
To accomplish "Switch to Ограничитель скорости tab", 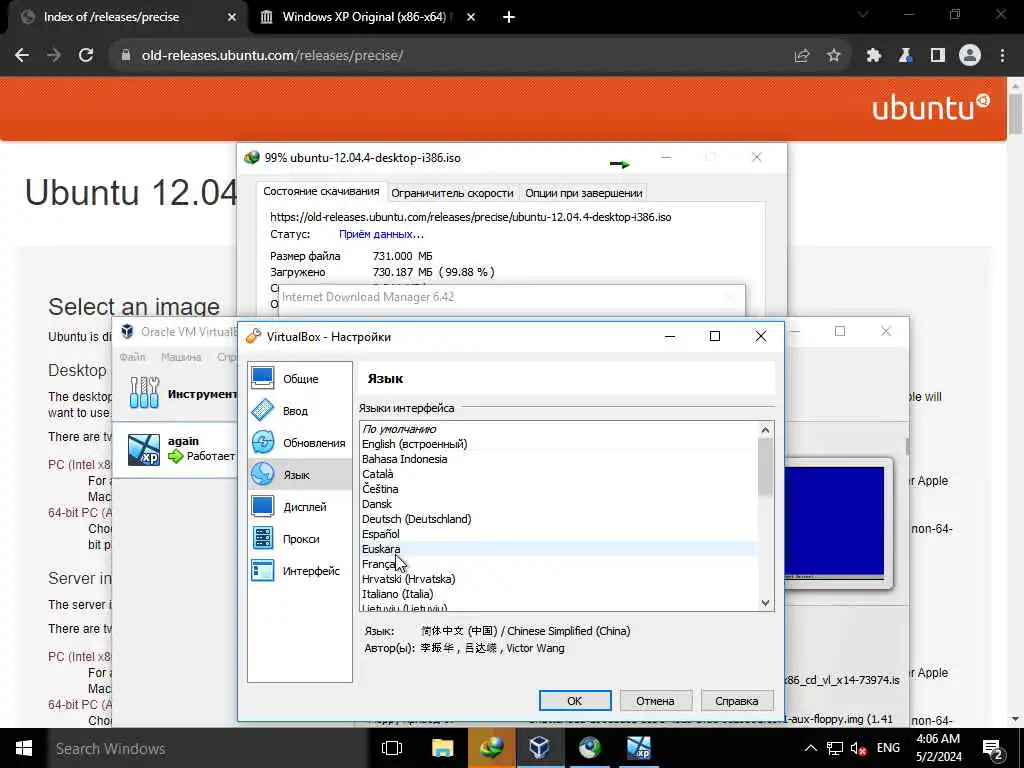I will pos(452,193).
